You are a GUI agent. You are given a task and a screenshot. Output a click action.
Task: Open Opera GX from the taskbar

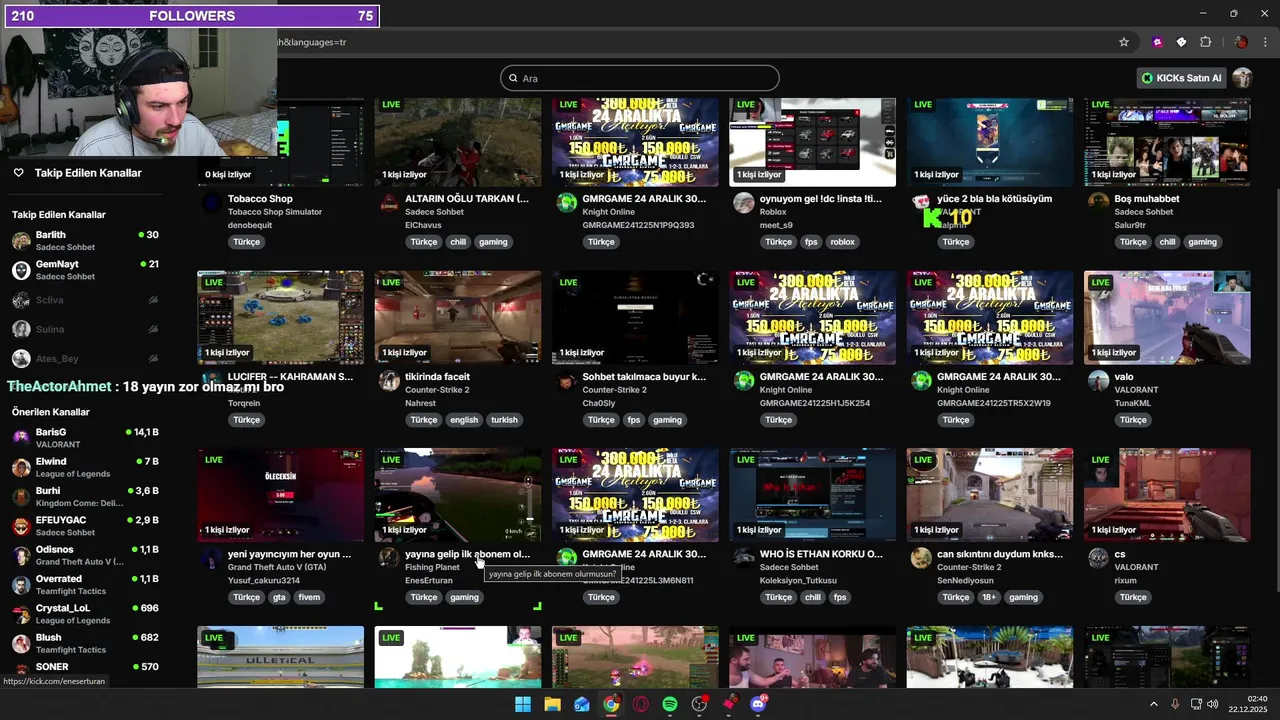point(640,704)
